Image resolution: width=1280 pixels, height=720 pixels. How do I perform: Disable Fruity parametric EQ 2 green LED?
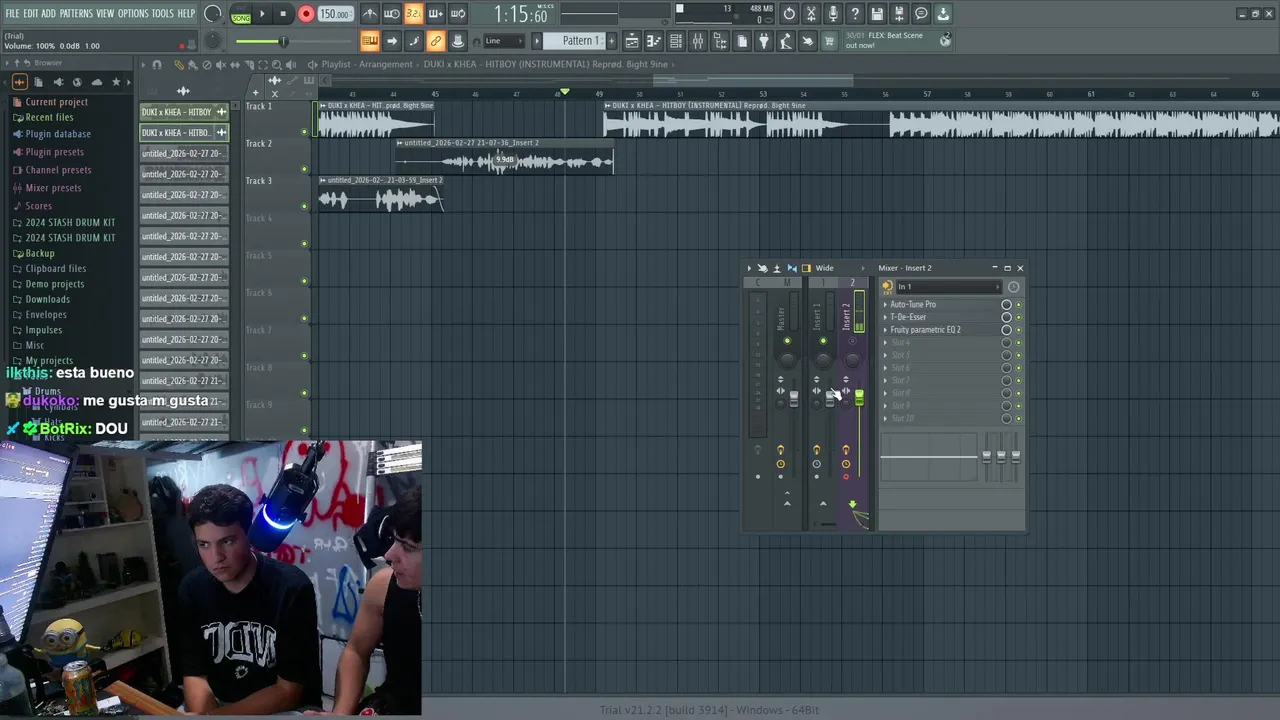click(x=1019, y=330)
